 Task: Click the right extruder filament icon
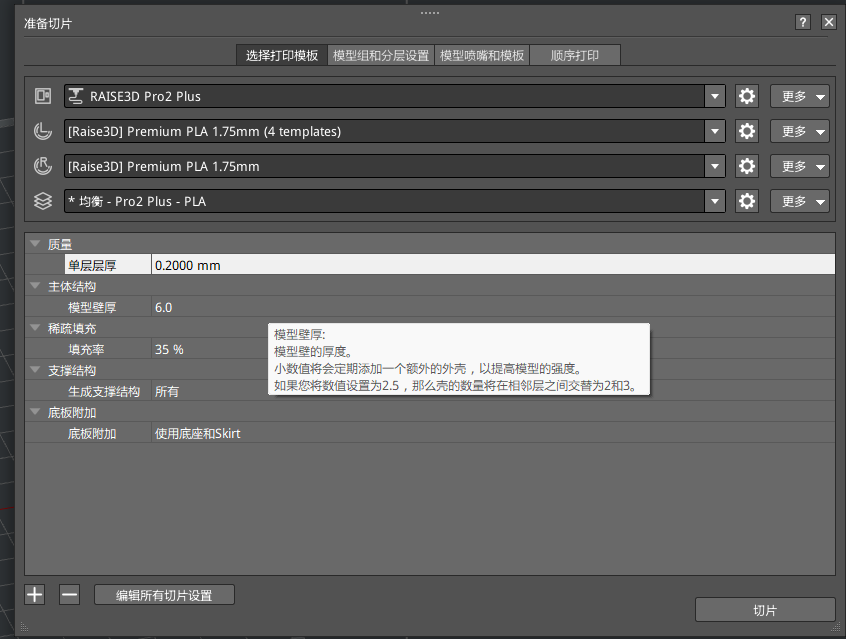click(43, 166)
